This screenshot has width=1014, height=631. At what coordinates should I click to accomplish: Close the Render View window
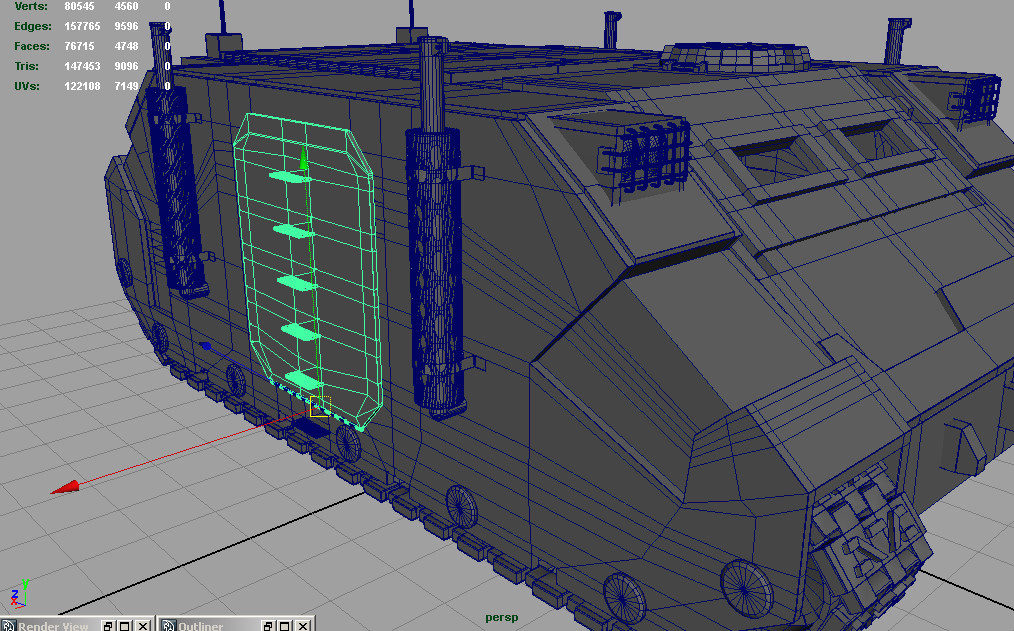143,626
